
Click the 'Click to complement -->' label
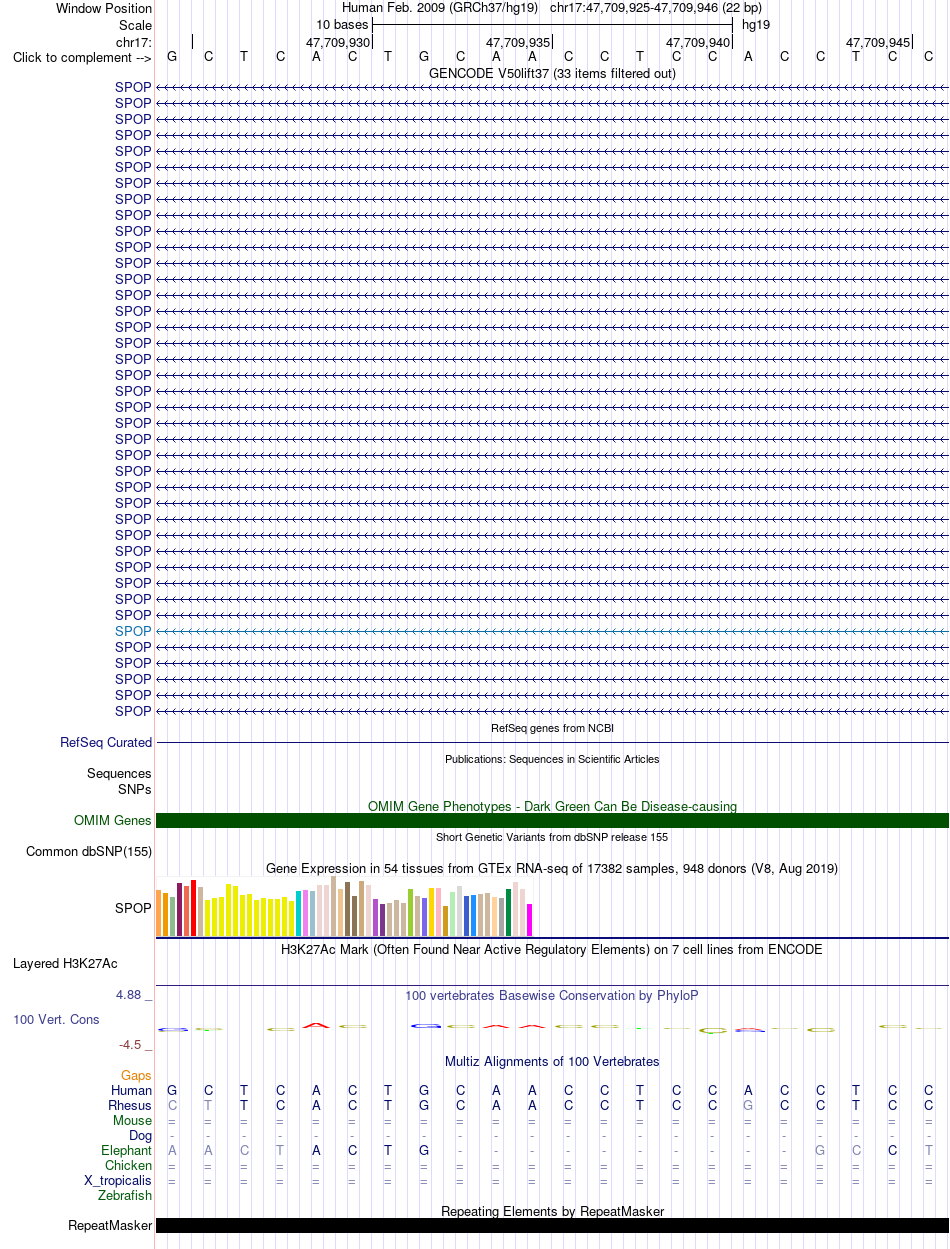point(82,57)
